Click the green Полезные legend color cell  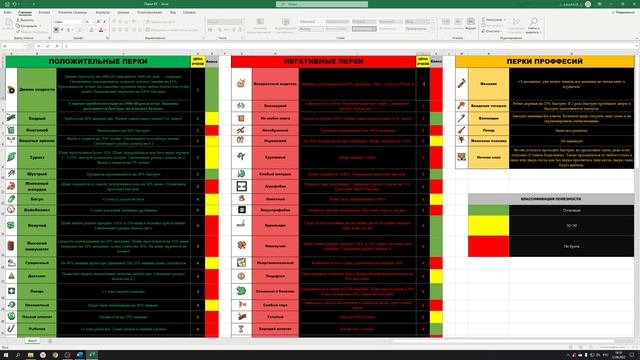[488, 210]
